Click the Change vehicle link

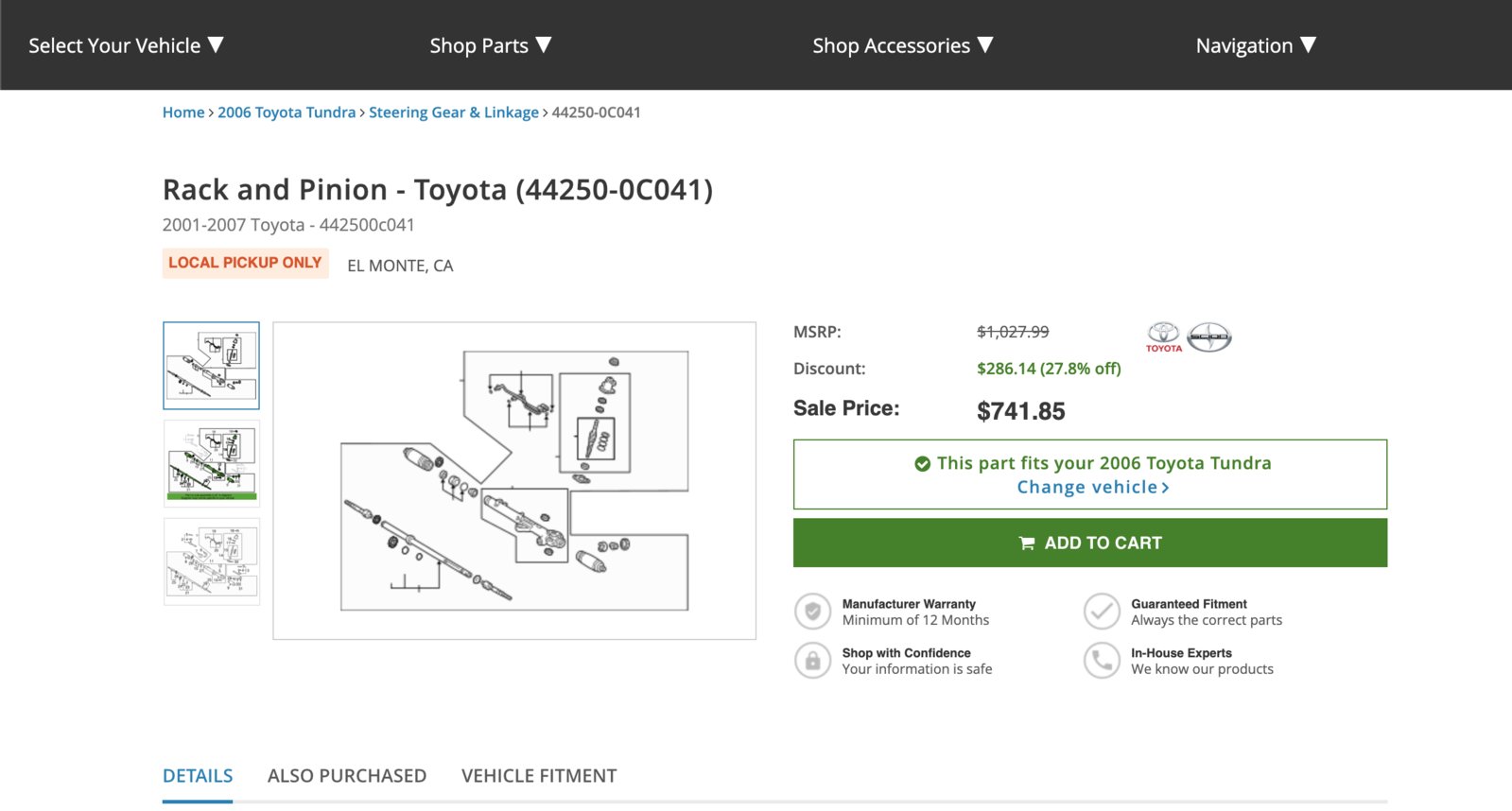pyautogui.click(x=1092, y=488)
